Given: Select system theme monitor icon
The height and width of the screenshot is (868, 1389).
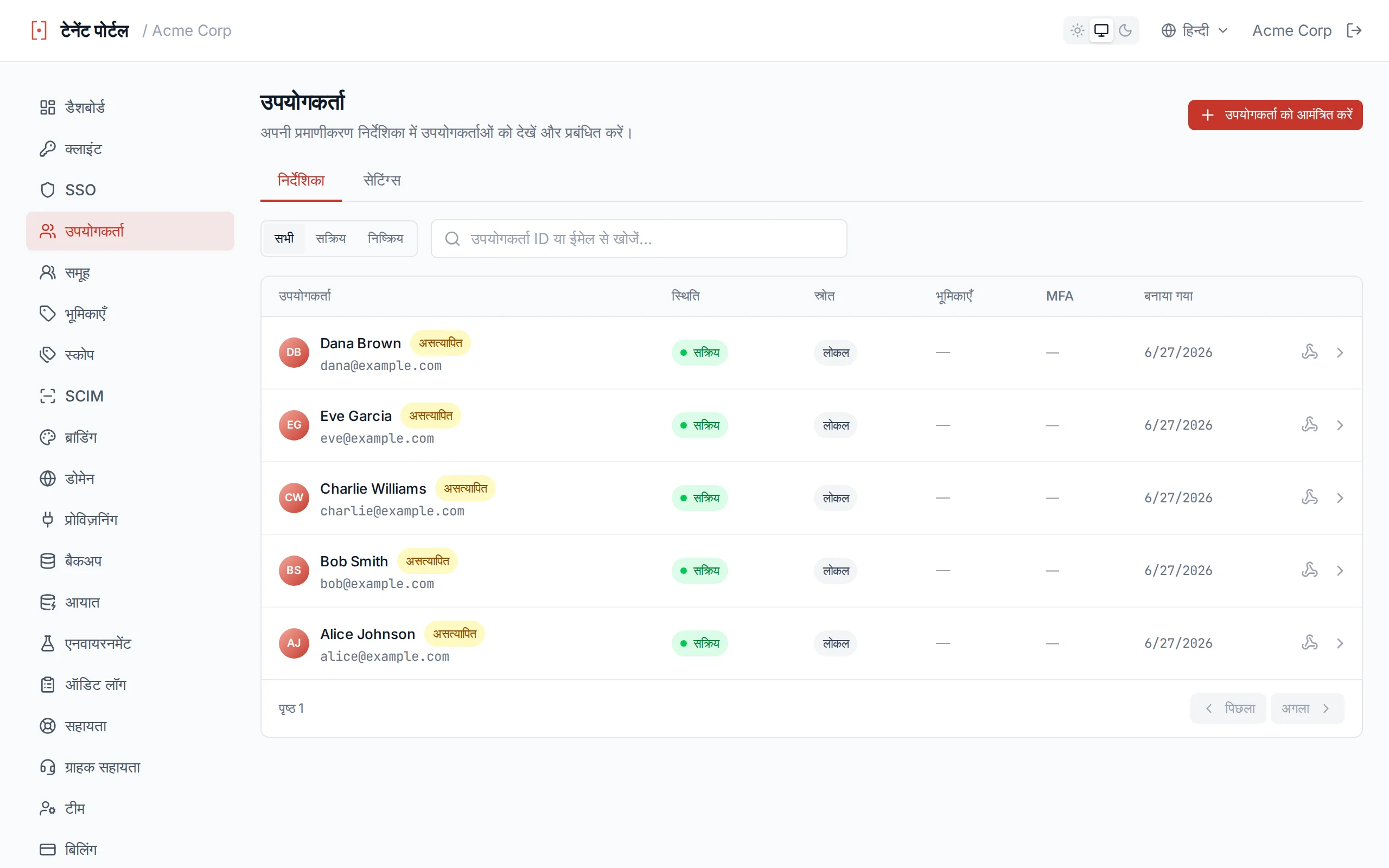Looking at the screenshot, I should 1101,30.
